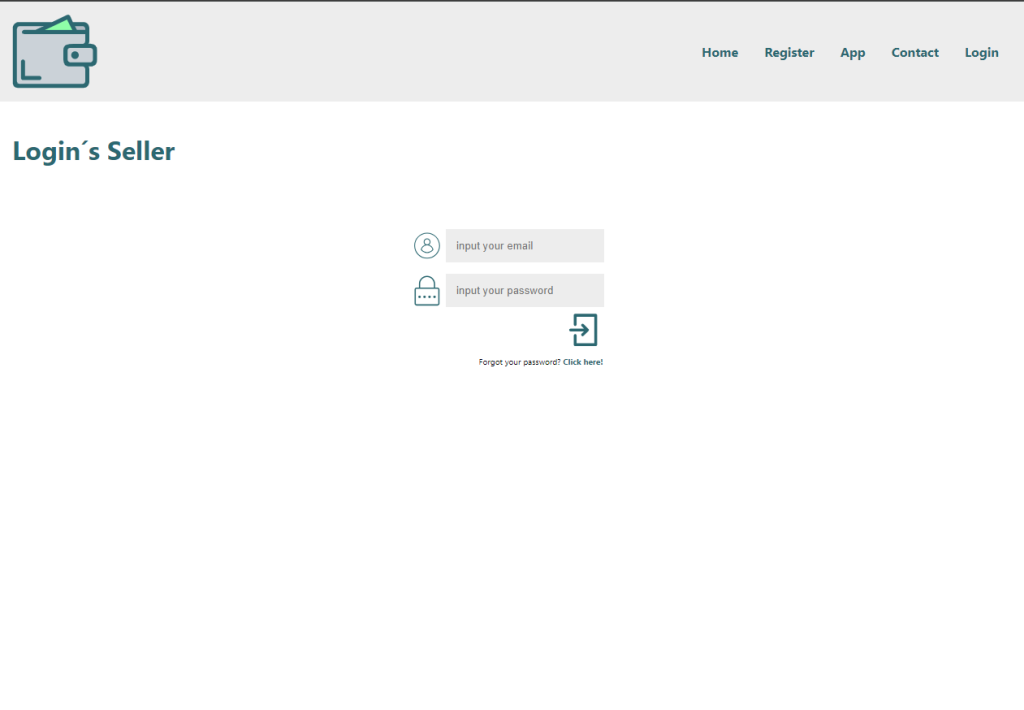Click the padlock icon beside password field

pyautogui.click(x=427, y=291)
